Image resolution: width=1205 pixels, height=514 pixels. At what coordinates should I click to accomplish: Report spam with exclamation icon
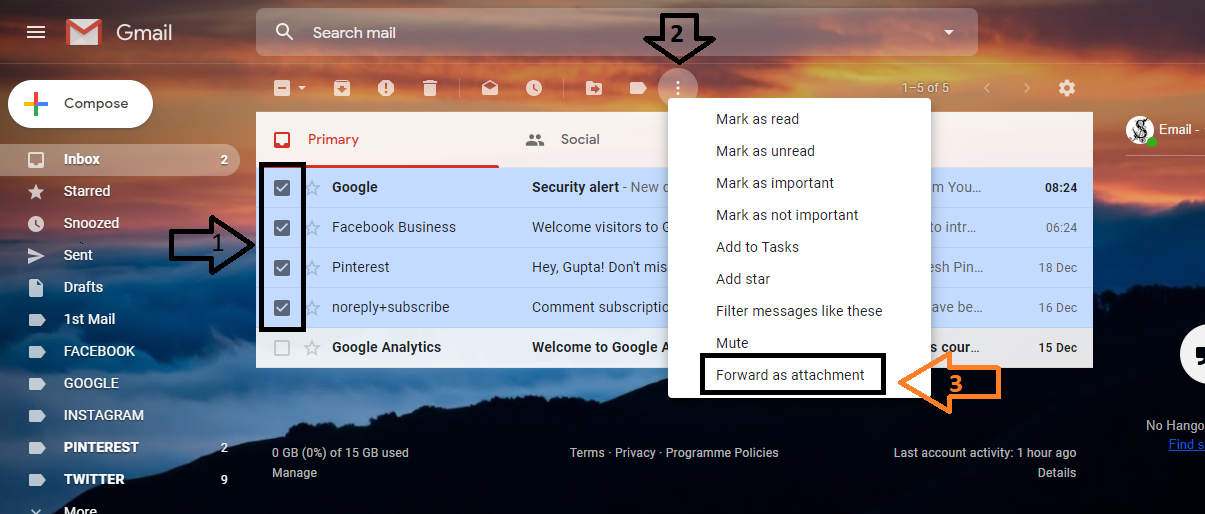pyautogui.click(x=386, y=88)
